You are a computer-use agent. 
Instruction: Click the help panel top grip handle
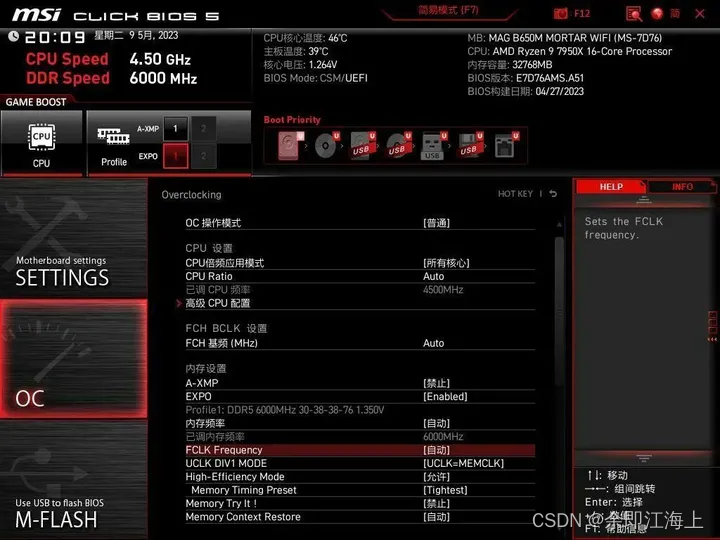pyautogui.click(x=644, y=200)
